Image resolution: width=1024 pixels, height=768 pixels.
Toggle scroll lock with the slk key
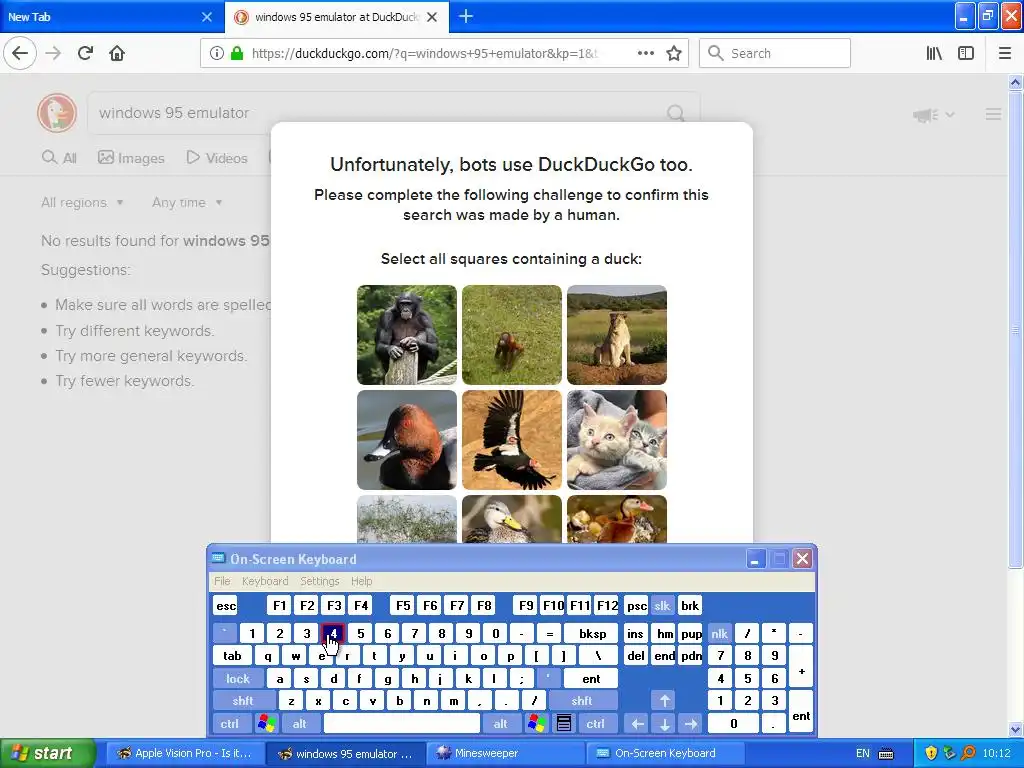[x=662, y=606]
